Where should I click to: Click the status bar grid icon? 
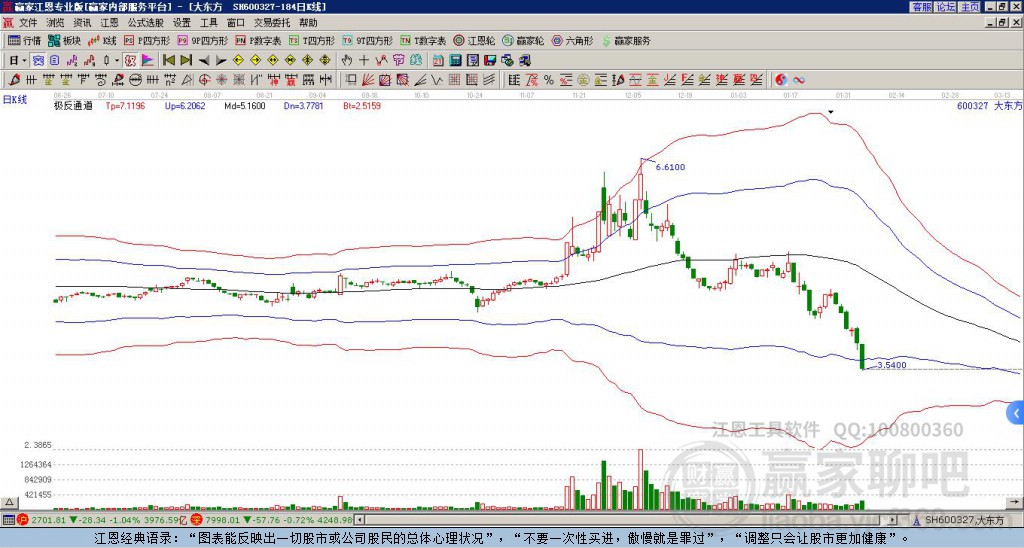pos(8,520)
